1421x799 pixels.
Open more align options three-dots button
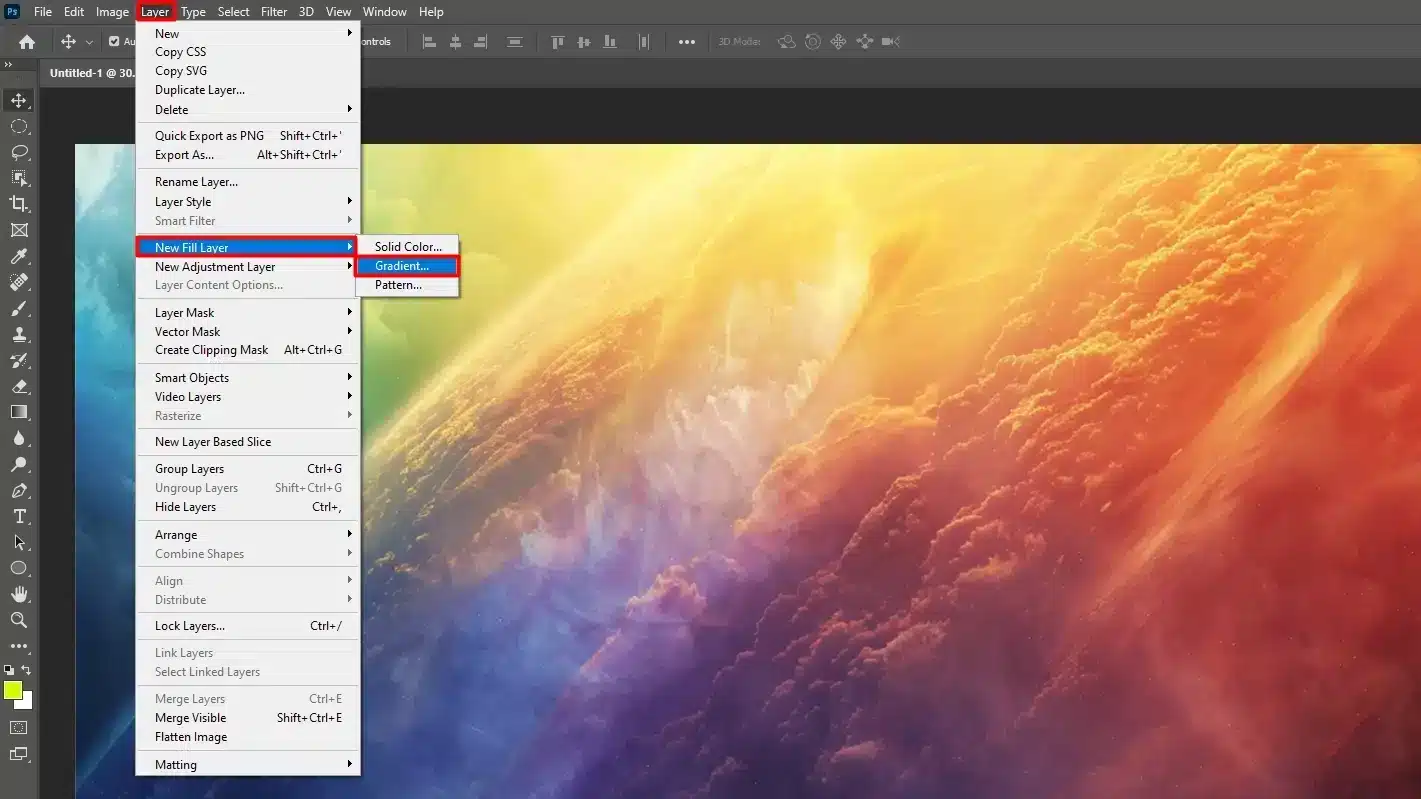[x=686, y=42]
